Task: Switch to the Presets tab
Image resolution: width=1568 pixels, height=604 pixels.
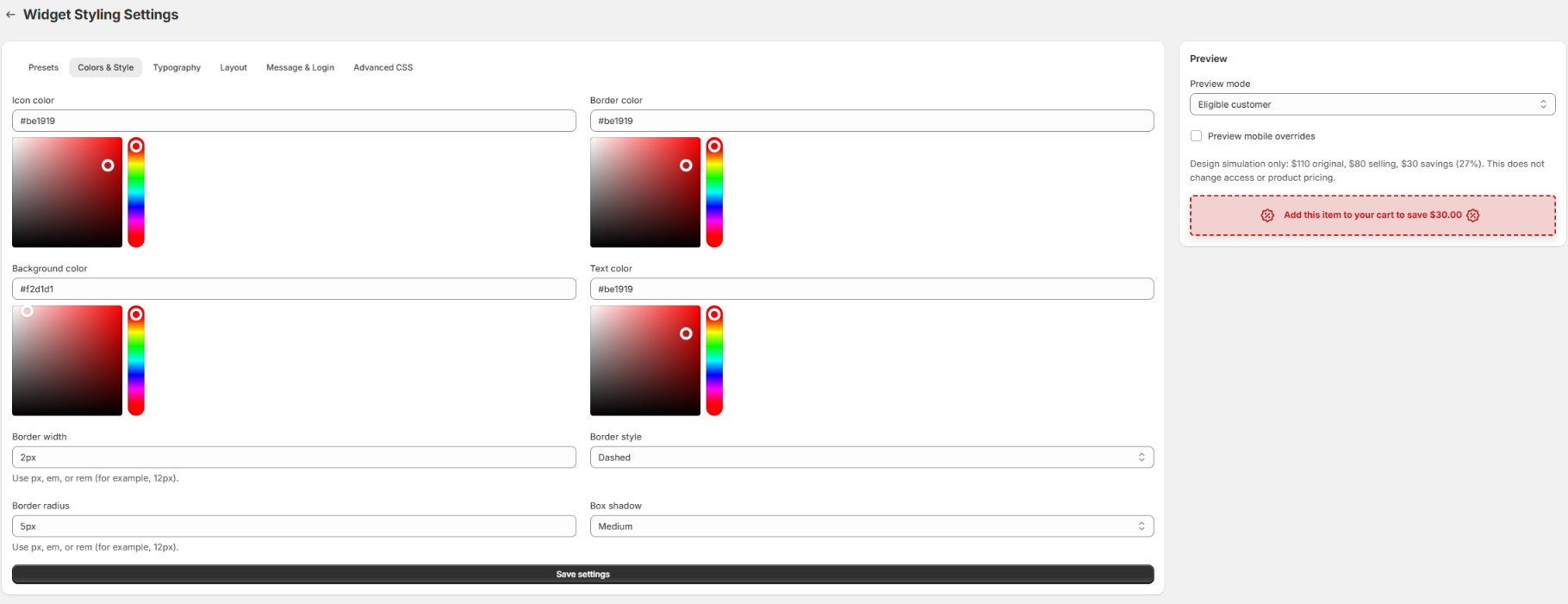Action: (x=43, y=67)
